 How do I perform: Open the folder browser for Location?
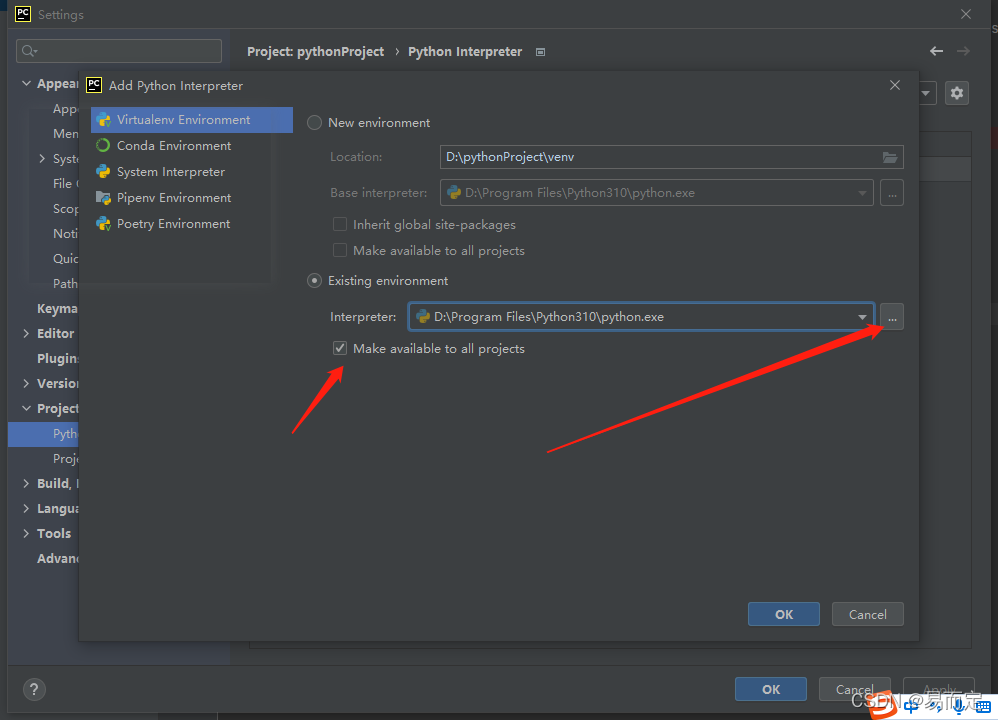point(889,157)
